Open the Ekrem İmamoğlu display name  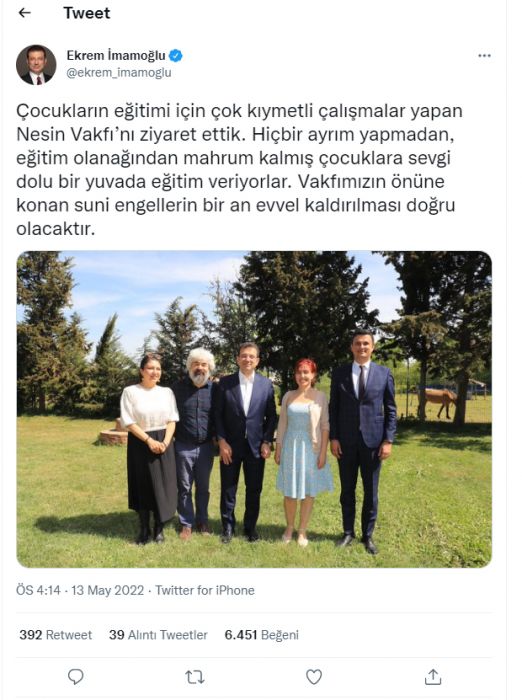[x=116, y=55]
